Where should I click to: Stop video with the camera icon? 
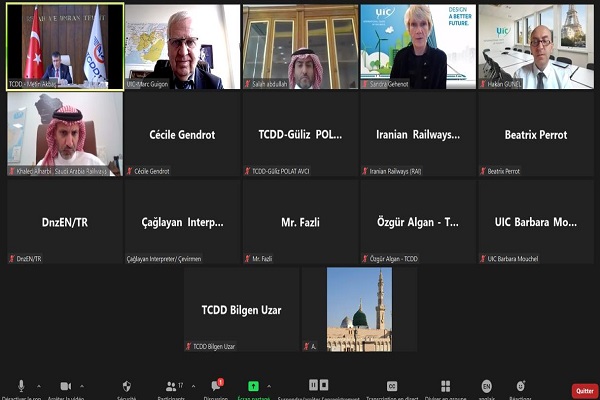66,386
